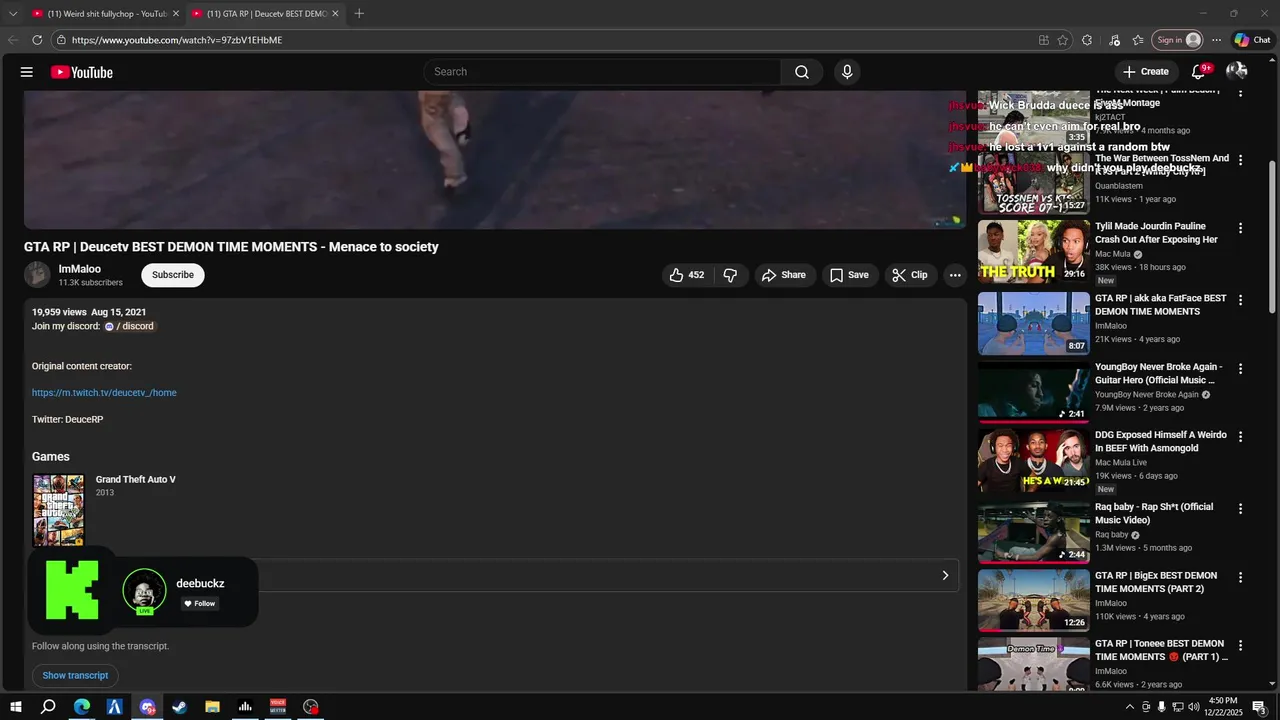Close the Weird shit fullychop tab
This screenshot has width=1280, height=720.
176,14
